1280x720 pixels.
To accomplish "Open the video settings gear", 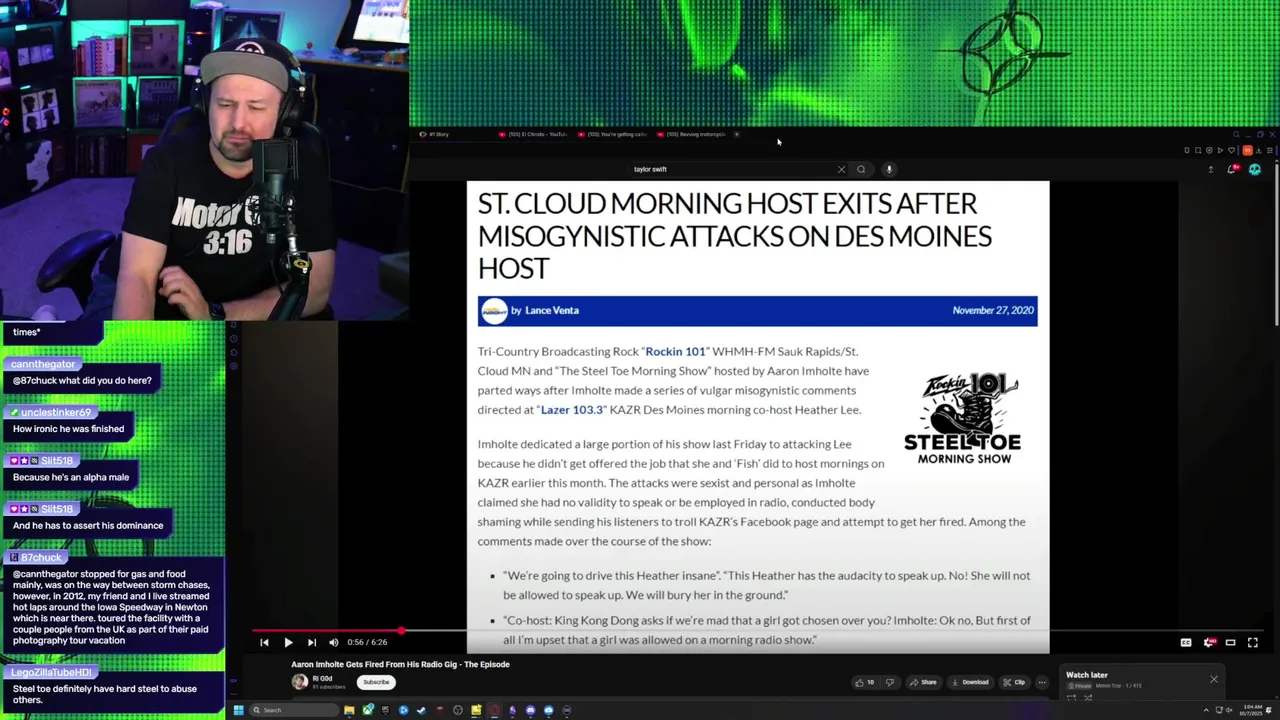I will point(1209,643).
